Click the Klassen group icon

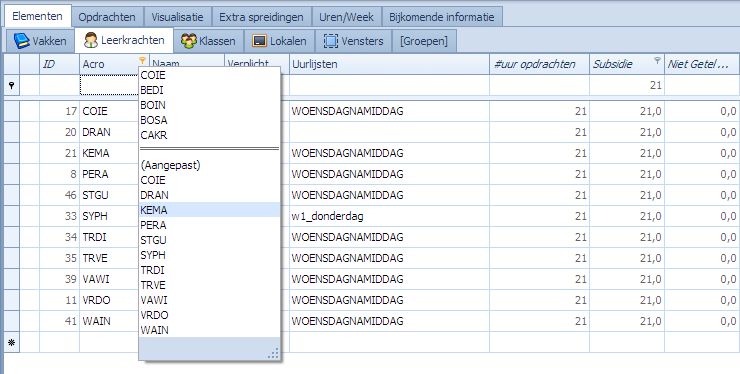tap(188, 41)
